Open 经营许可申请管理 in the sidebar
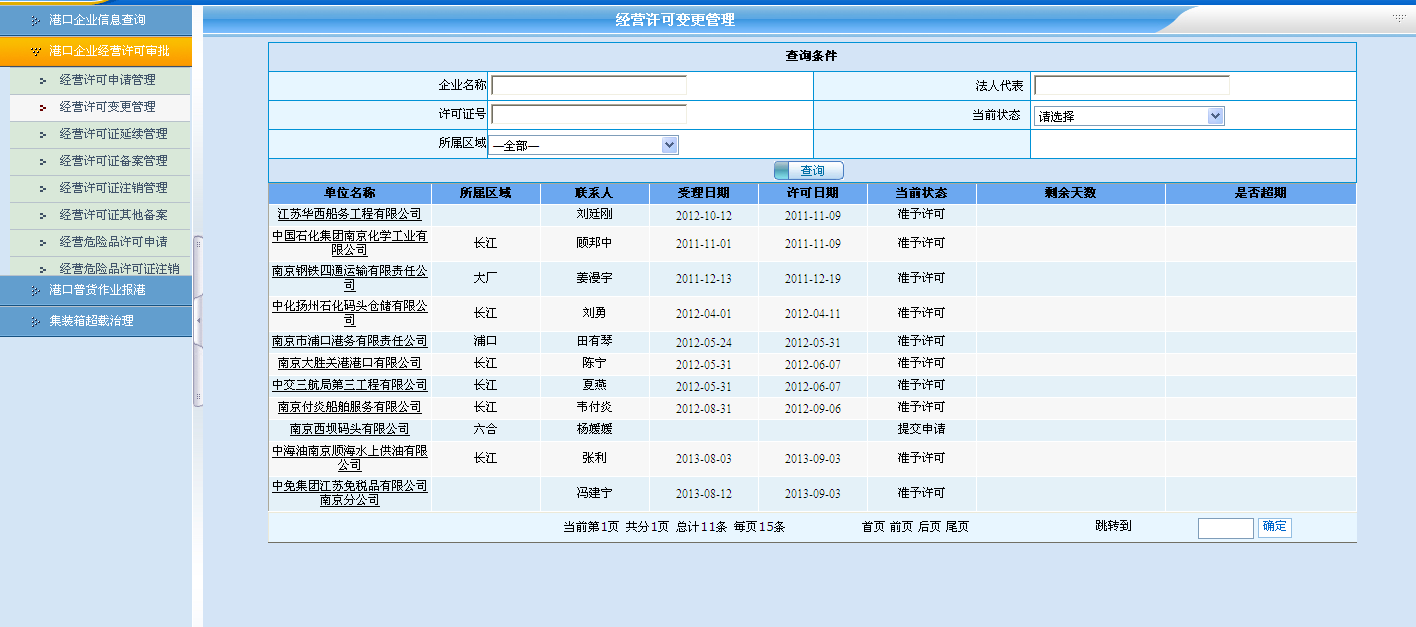The width and height of the screenshot is (1416, 627). point(107,80)
